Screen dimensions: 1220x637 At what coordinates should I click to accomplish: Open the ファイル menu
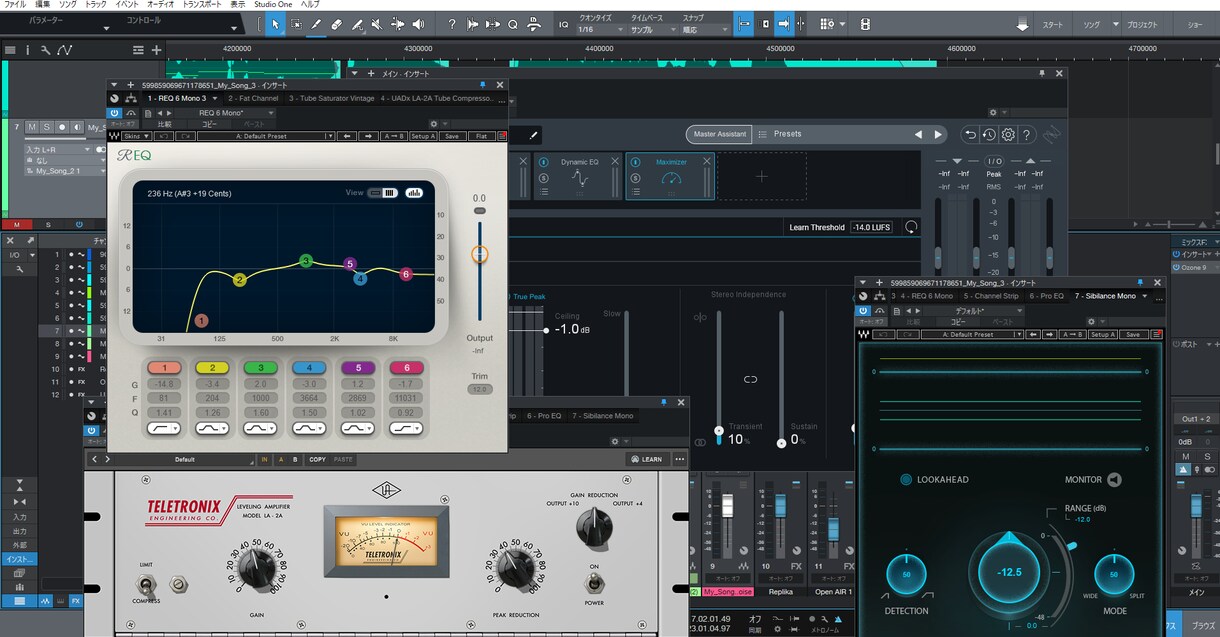pos(16,5)
